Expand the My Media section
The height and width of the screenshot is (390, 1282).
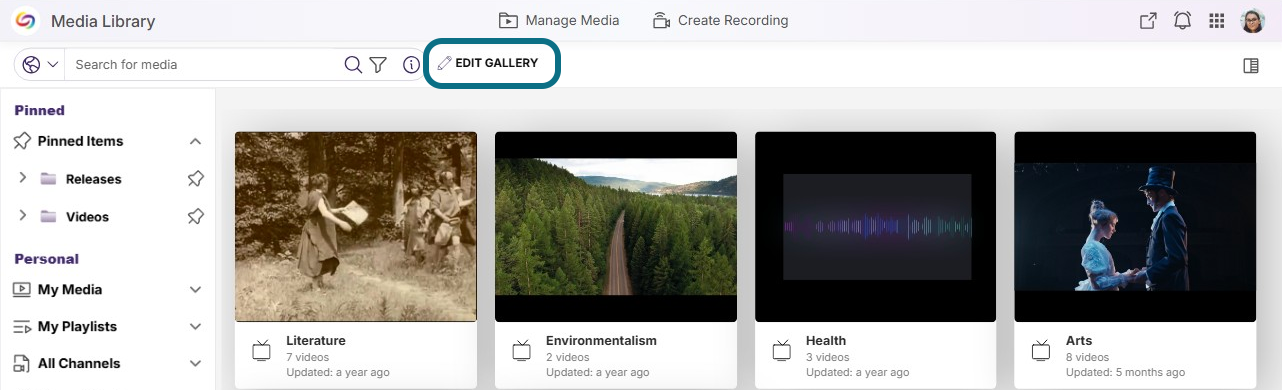pyautogui.click(x=196, y=290)
